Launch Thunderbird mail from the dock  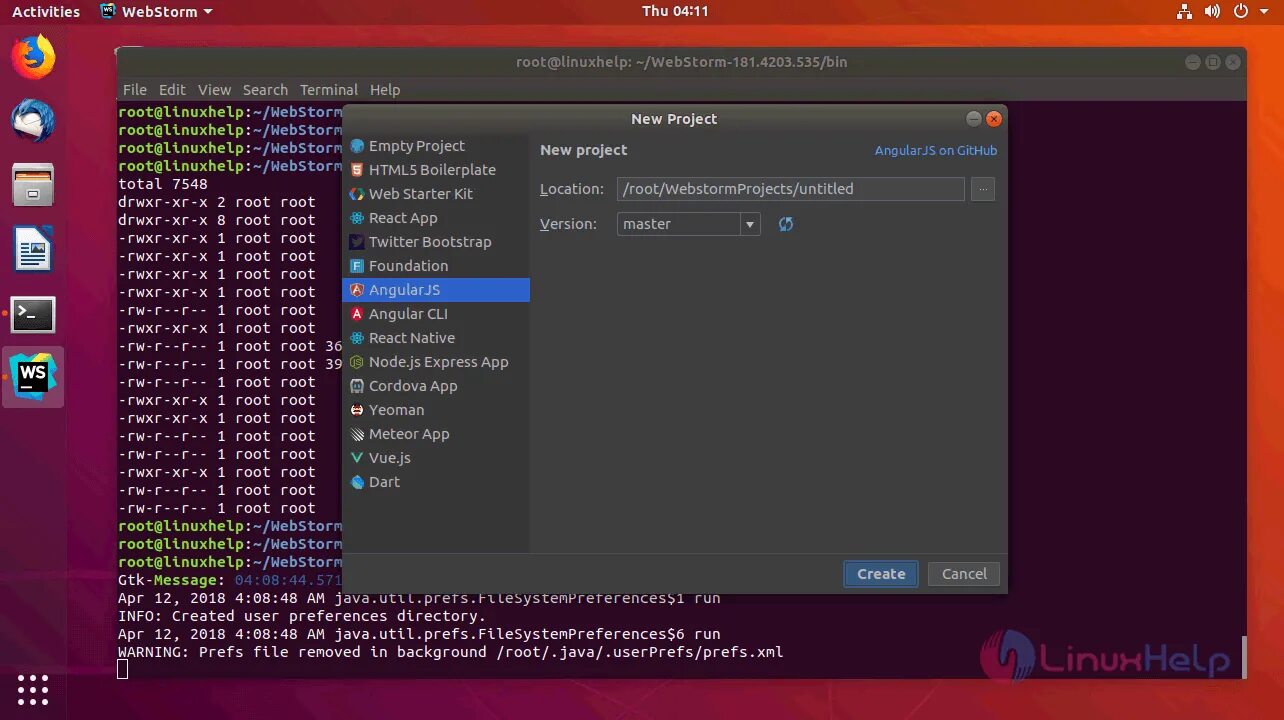click(x=33, y=121)
